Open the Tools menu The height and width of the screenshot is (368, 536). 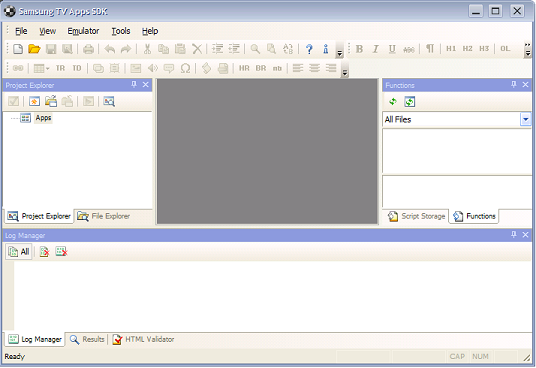point(121,31)
